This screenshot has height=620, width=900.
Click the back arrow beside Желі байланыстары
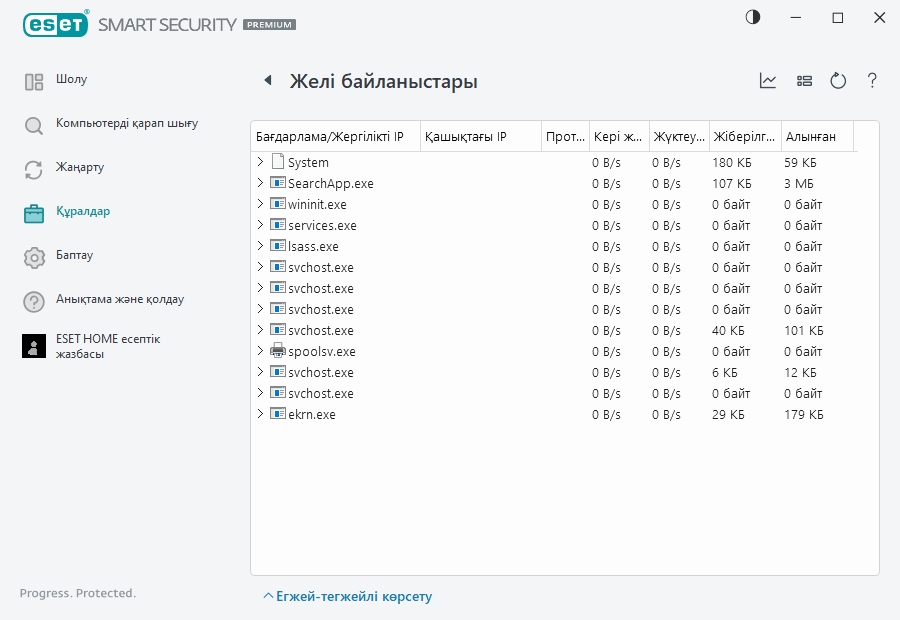click(267, 81)
